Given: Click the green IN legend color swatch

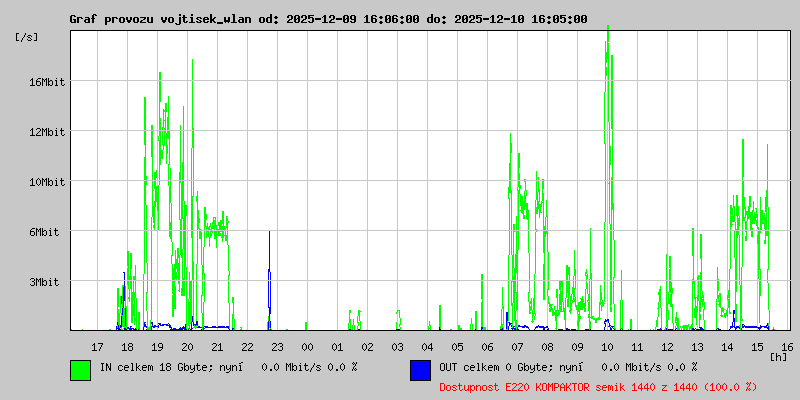Looking at the screenshot, I should click(81, 370).
